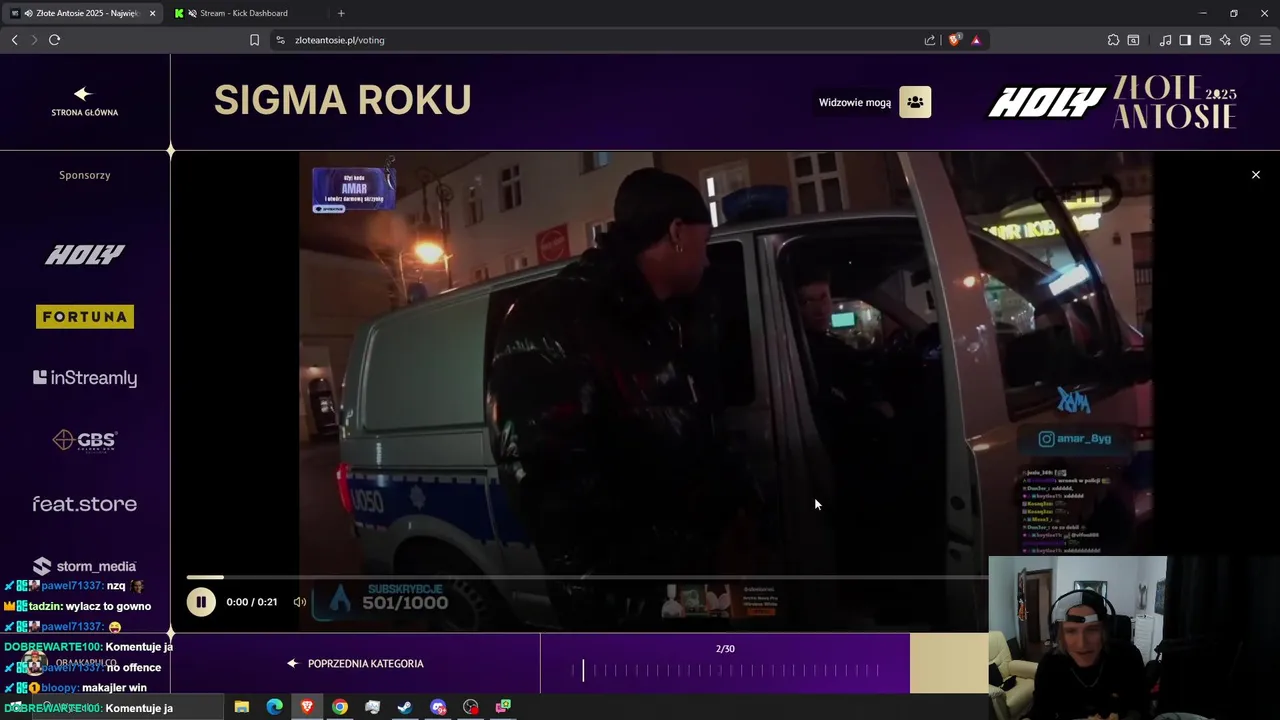Open the media control music note icon
The width and height of the screenshot is (1280, 720).
point(1165,40)
